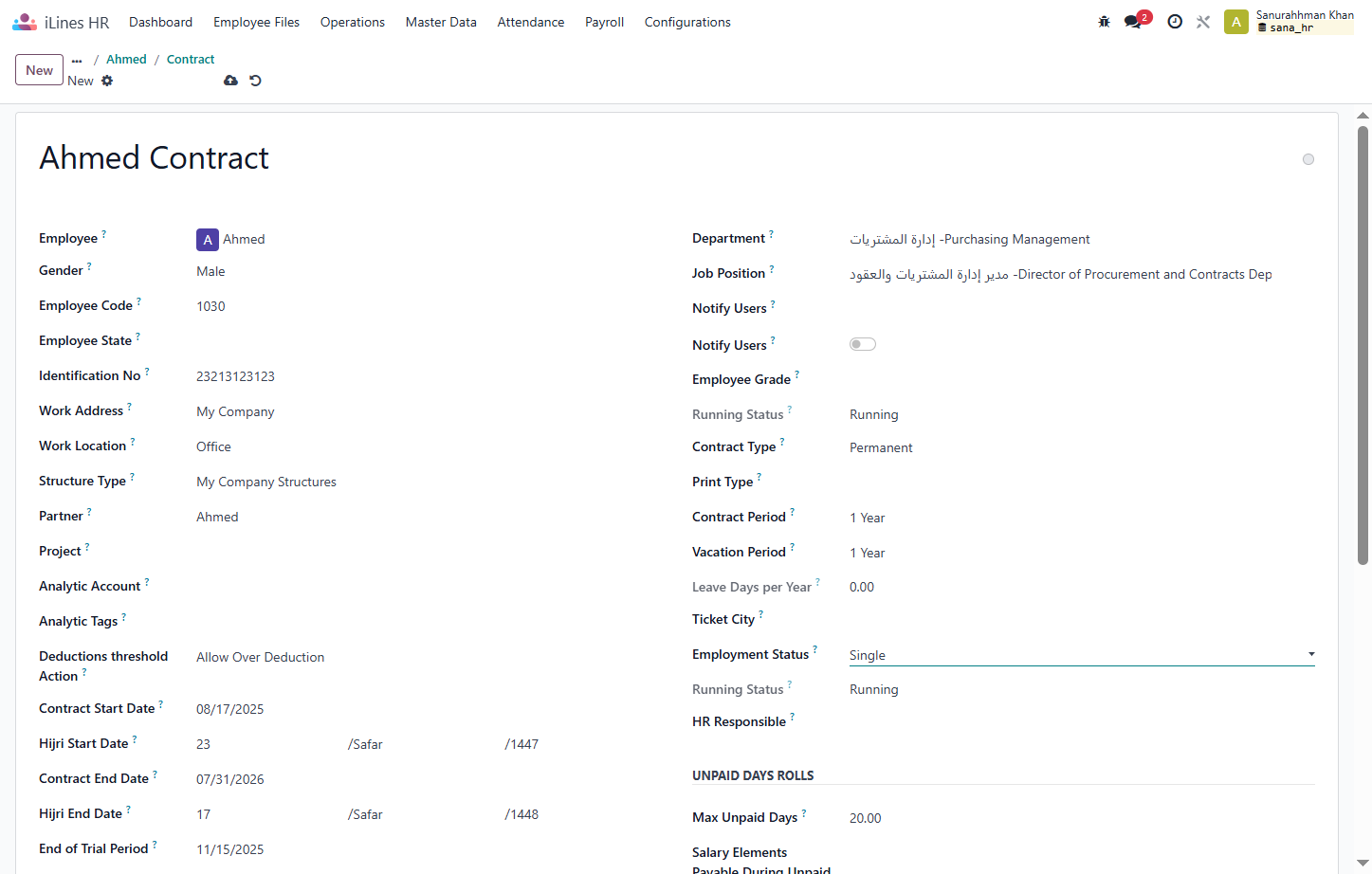Open the Contract Type field showing Permanent
This screenshot has width=1372, height=874.
point(1082,447)
